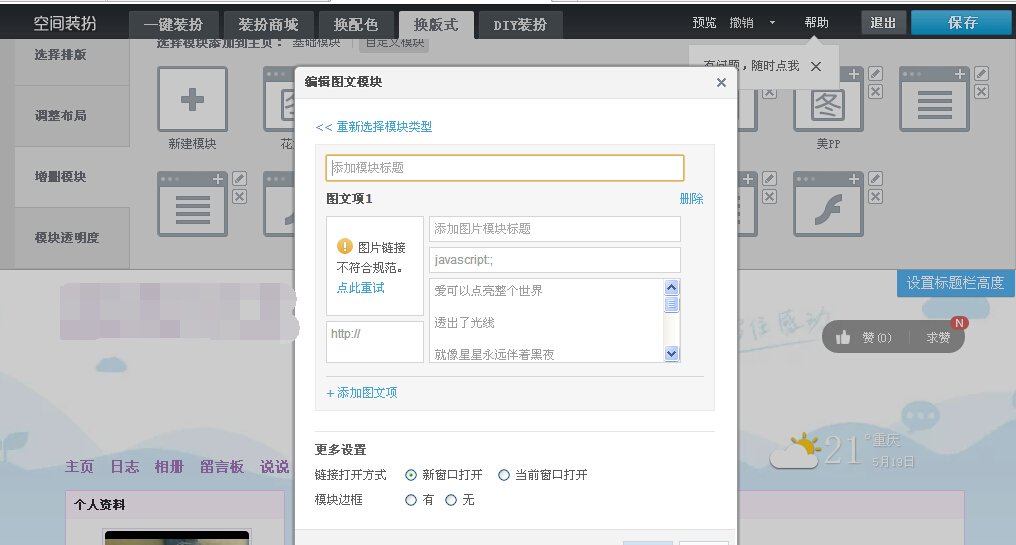Switch to 换配色 tab

356,25
